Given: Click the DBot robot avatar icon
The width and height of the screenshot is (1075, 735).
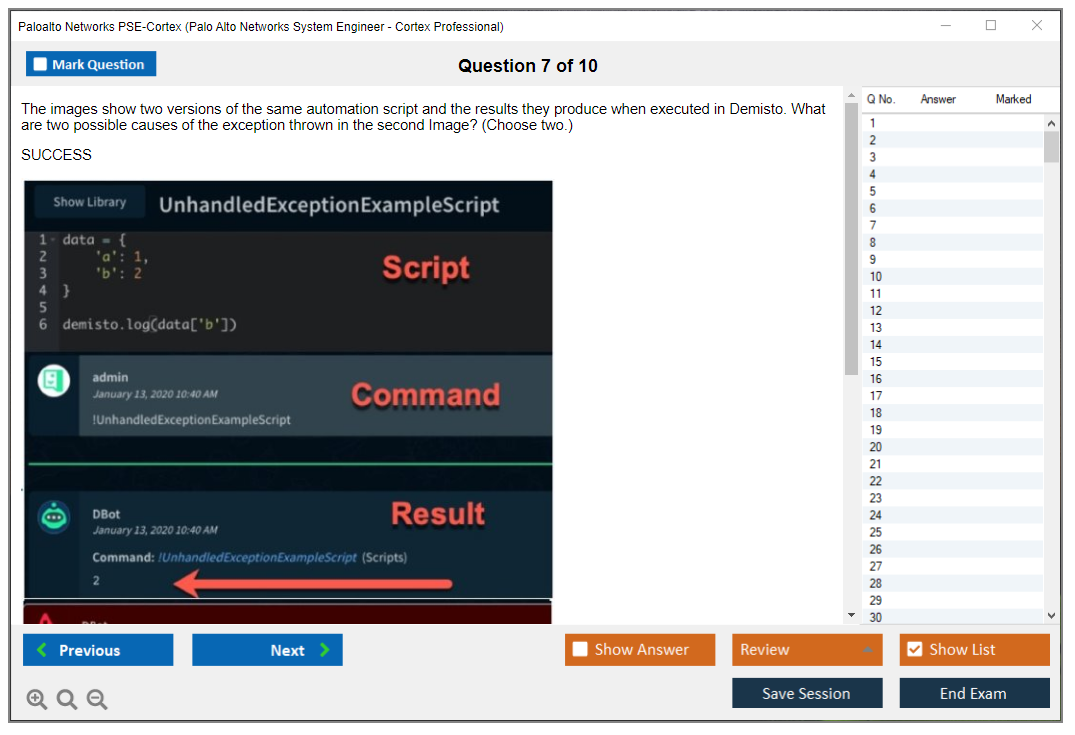Looking at the screenshot, I should coord(53,517).
